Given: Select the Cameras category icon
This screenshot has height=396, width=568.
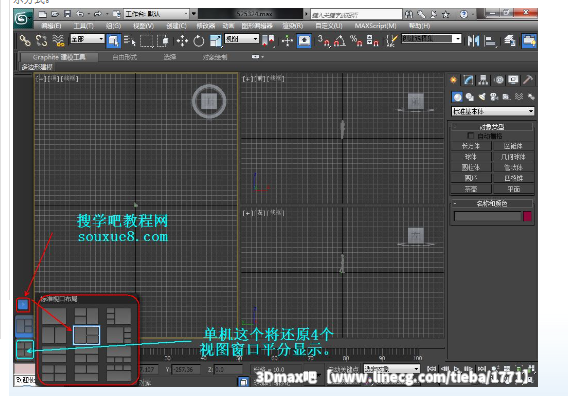Looking at the screenshot, I should [494, 97].
